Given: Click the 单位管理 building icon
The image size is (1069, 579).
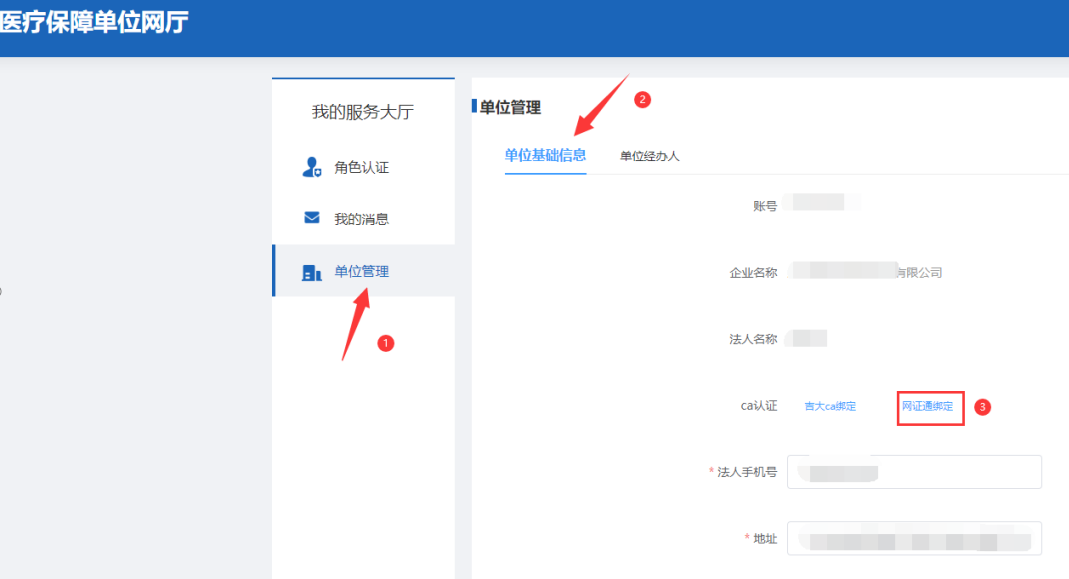Looking at the screenshot, I should coord(311,272).
